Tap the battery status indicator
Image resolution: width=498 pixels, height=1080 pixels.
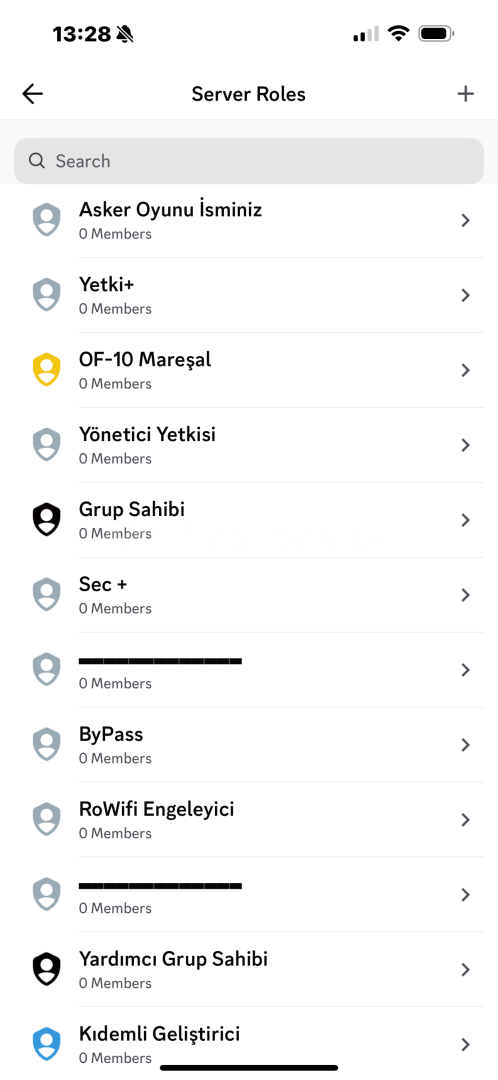pyautogui.click(x=436, y=33)
